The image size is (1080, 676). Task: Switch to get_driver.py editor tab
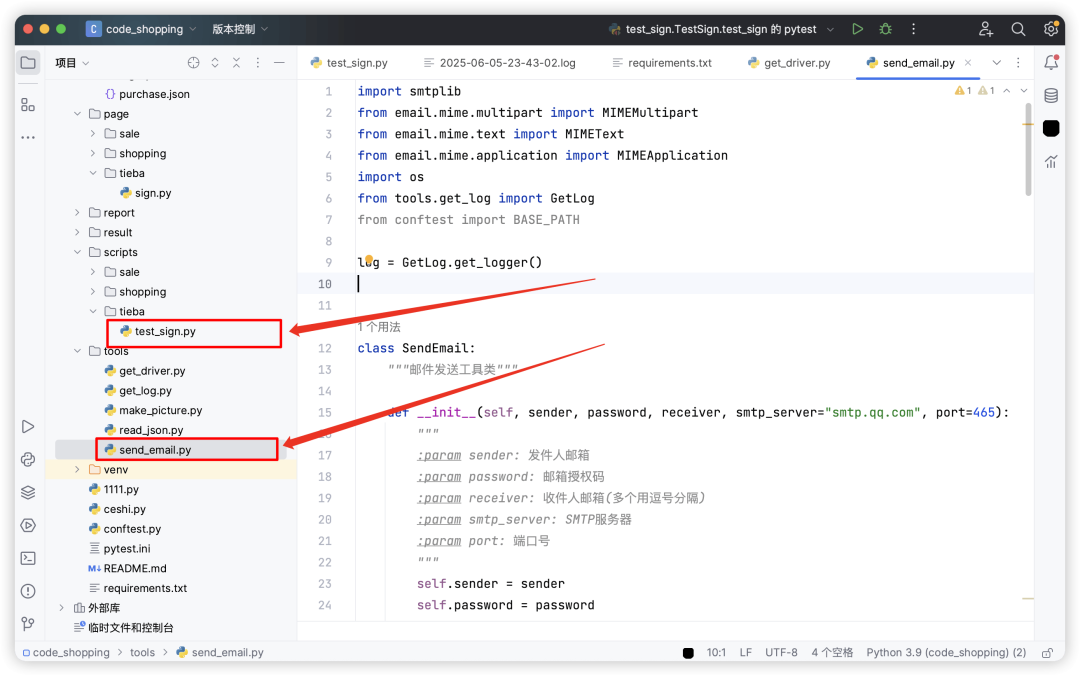[789, 63]
